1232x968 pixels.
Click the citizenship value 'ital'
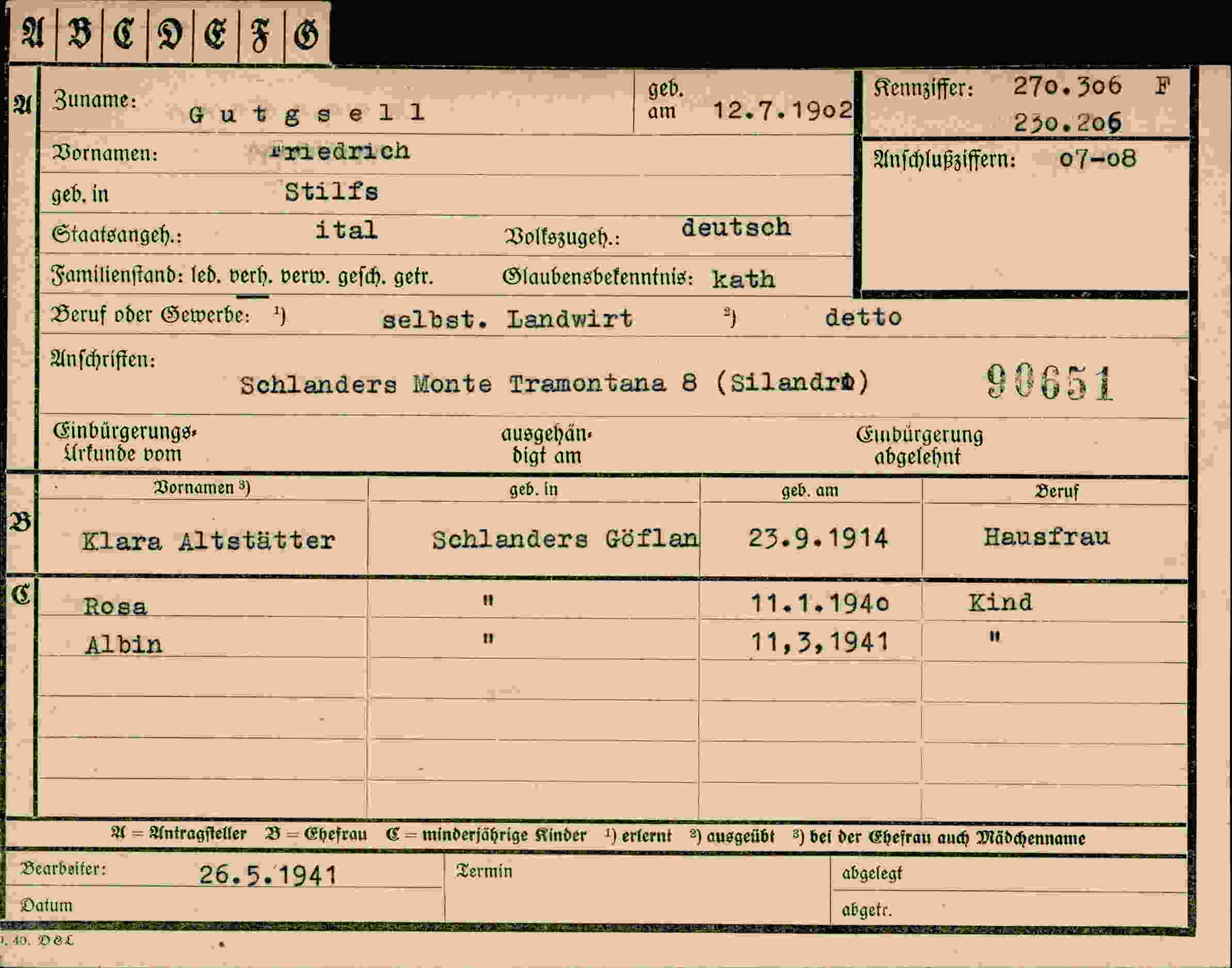click(x=346, y=230)
